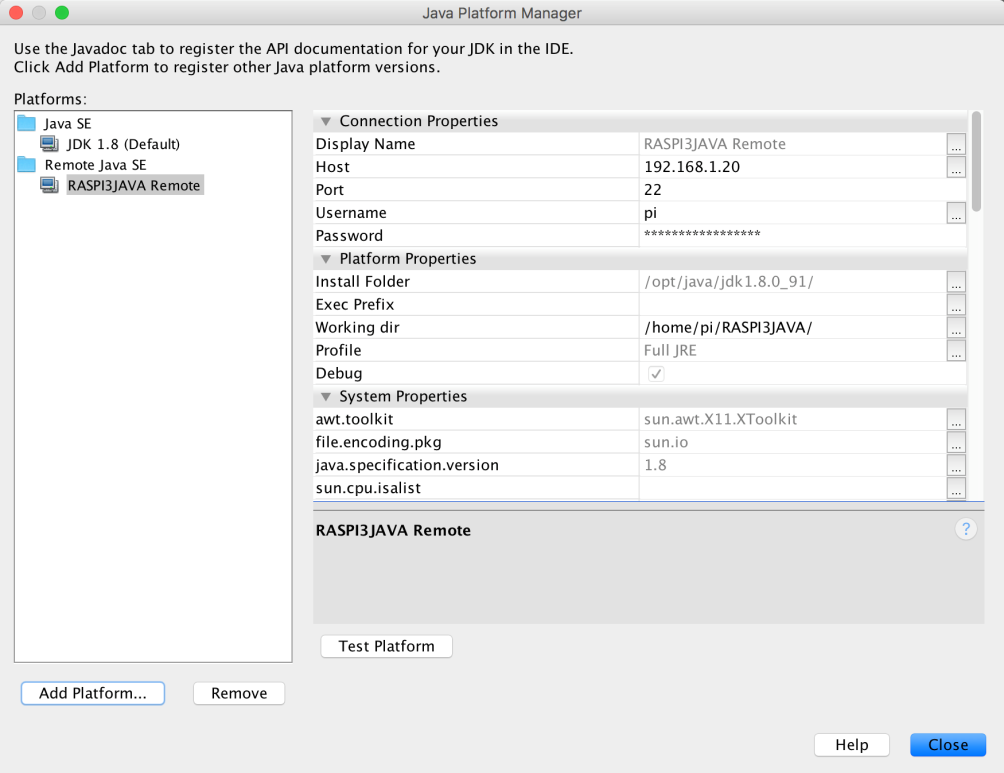
Task: Toggle the Debug checkbox
Action: click(656, 373)
